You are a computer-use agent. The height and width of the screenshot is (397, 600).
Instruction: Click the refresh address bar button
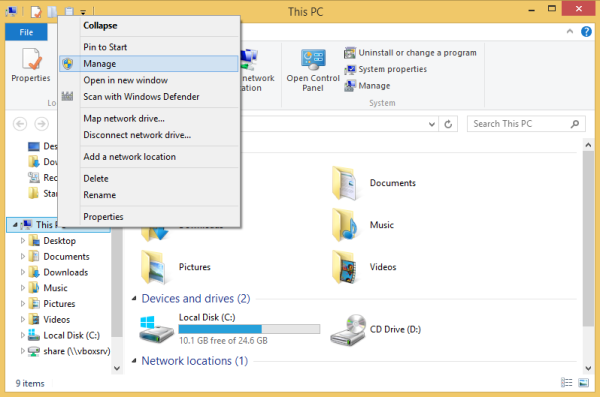448,124
